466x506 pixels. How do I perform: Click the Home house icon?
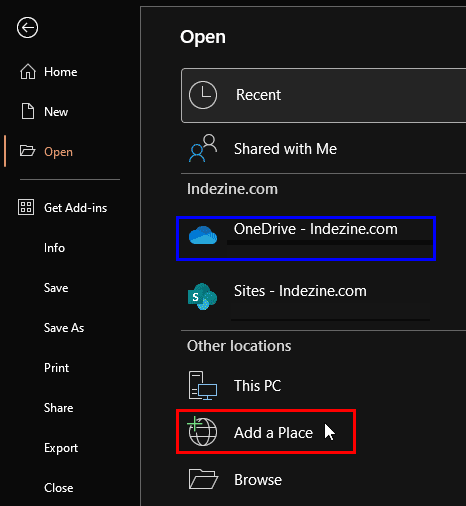click(x=28, y=72)
